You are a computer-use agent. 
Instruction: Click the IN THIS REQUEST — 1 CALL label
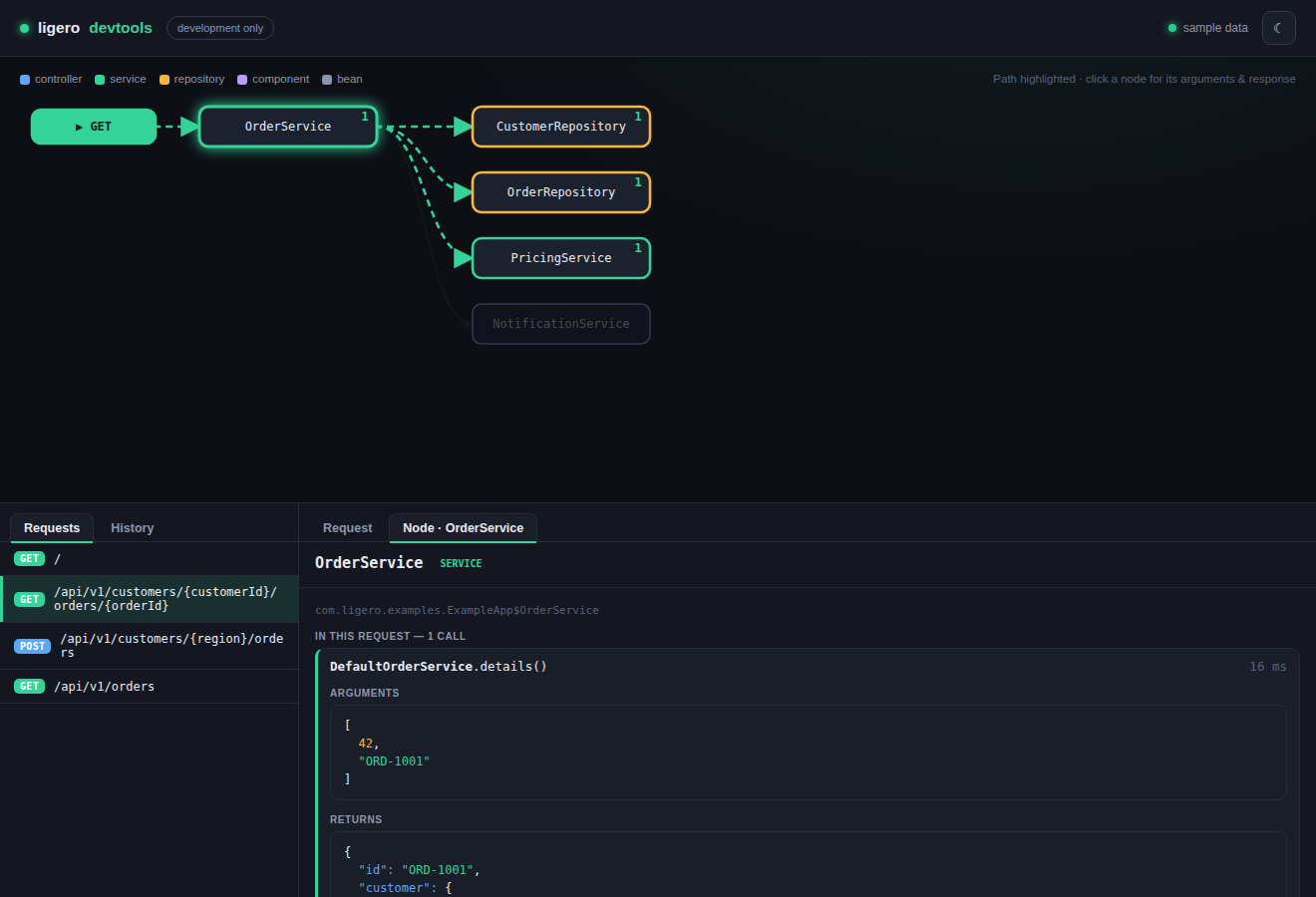(x=390, y=636)
